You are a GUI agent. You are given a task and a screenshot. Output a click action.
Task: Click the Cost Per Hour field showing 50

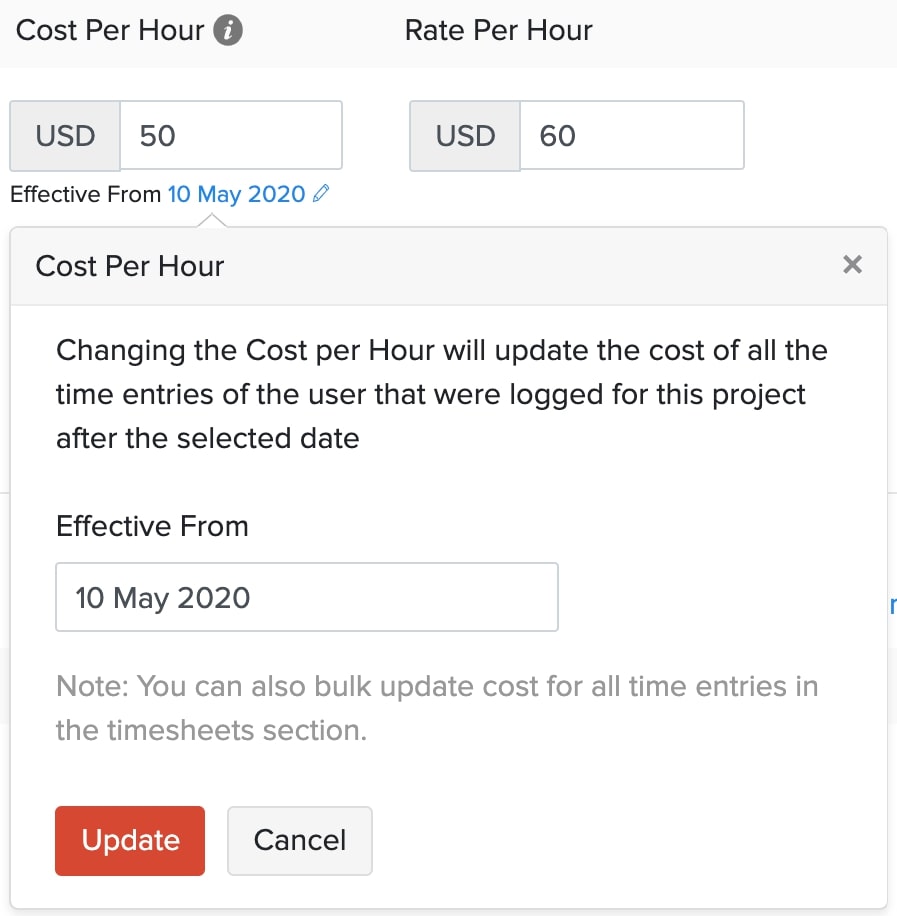tap(231, 135)
